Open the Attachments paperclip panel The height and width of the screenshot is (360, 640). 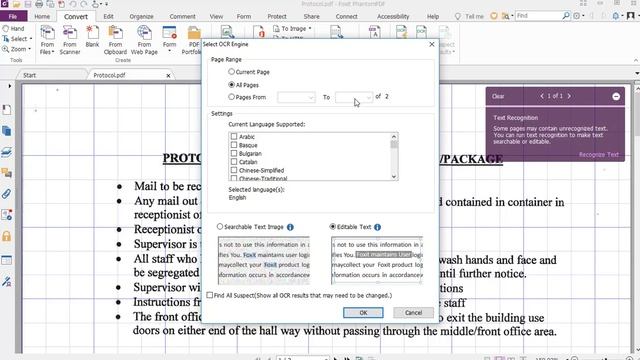pyautogui.click(x=7, y=193)
